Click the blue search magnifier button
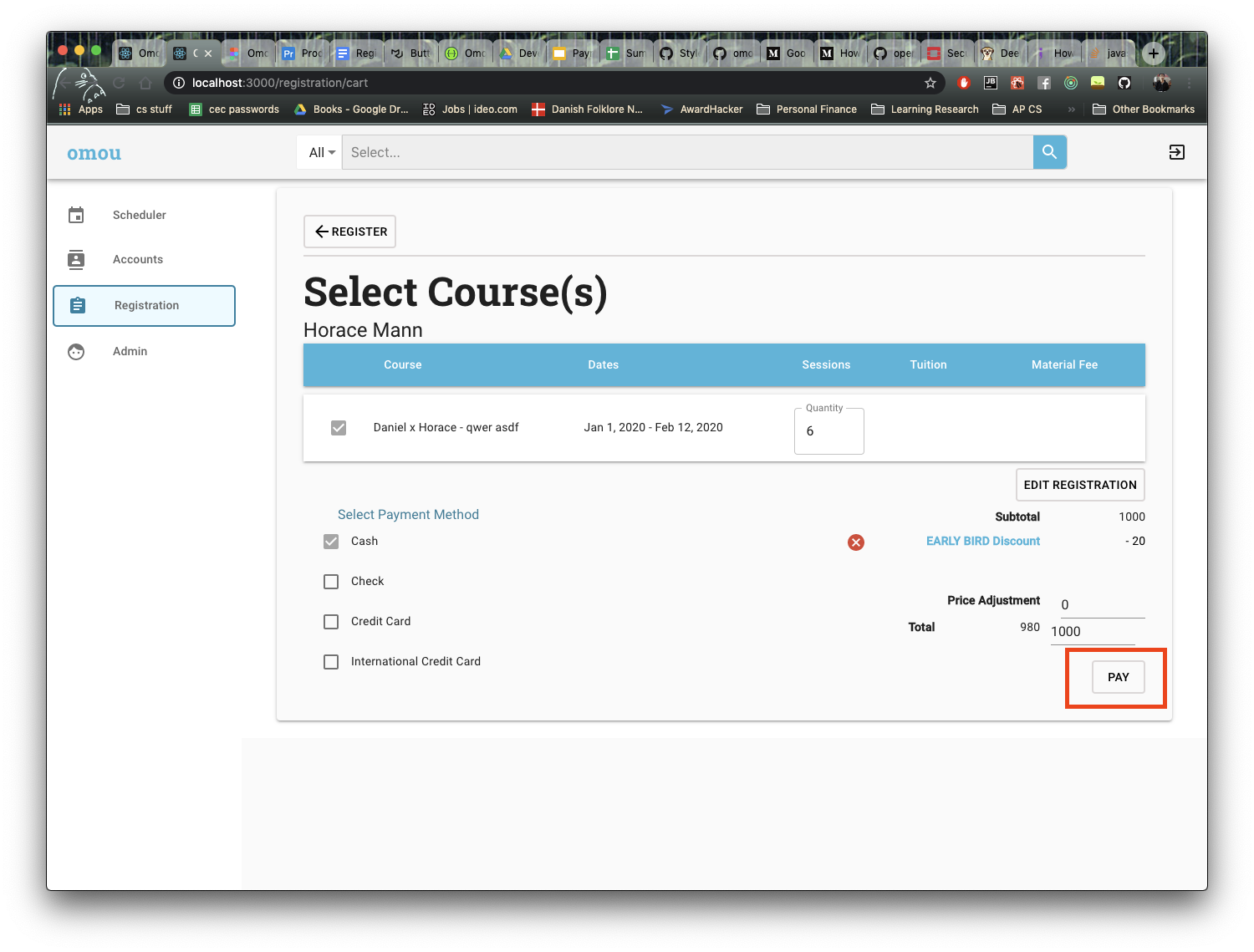Image resolution: width=1254 pixels, height=952 pixels. pyautogui.click(x=1050, y=152)
